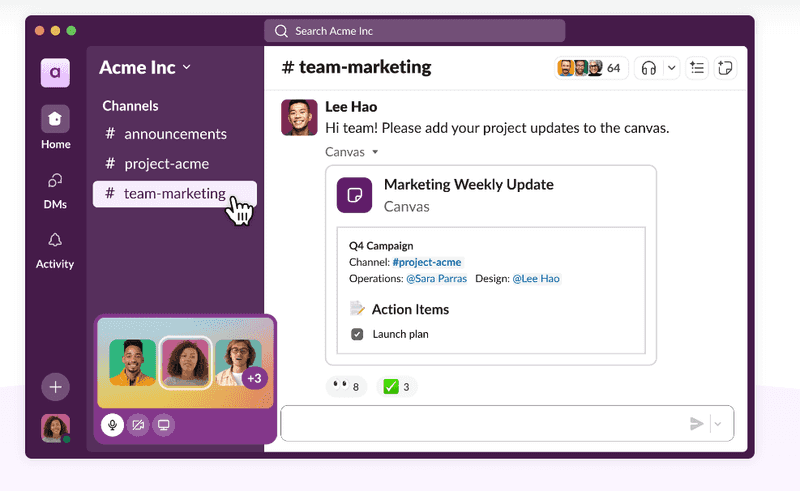Image resolution: width=800 pixels, height=491 pixels.
Task: Click the send message arrow
Action: coord(697,424)
